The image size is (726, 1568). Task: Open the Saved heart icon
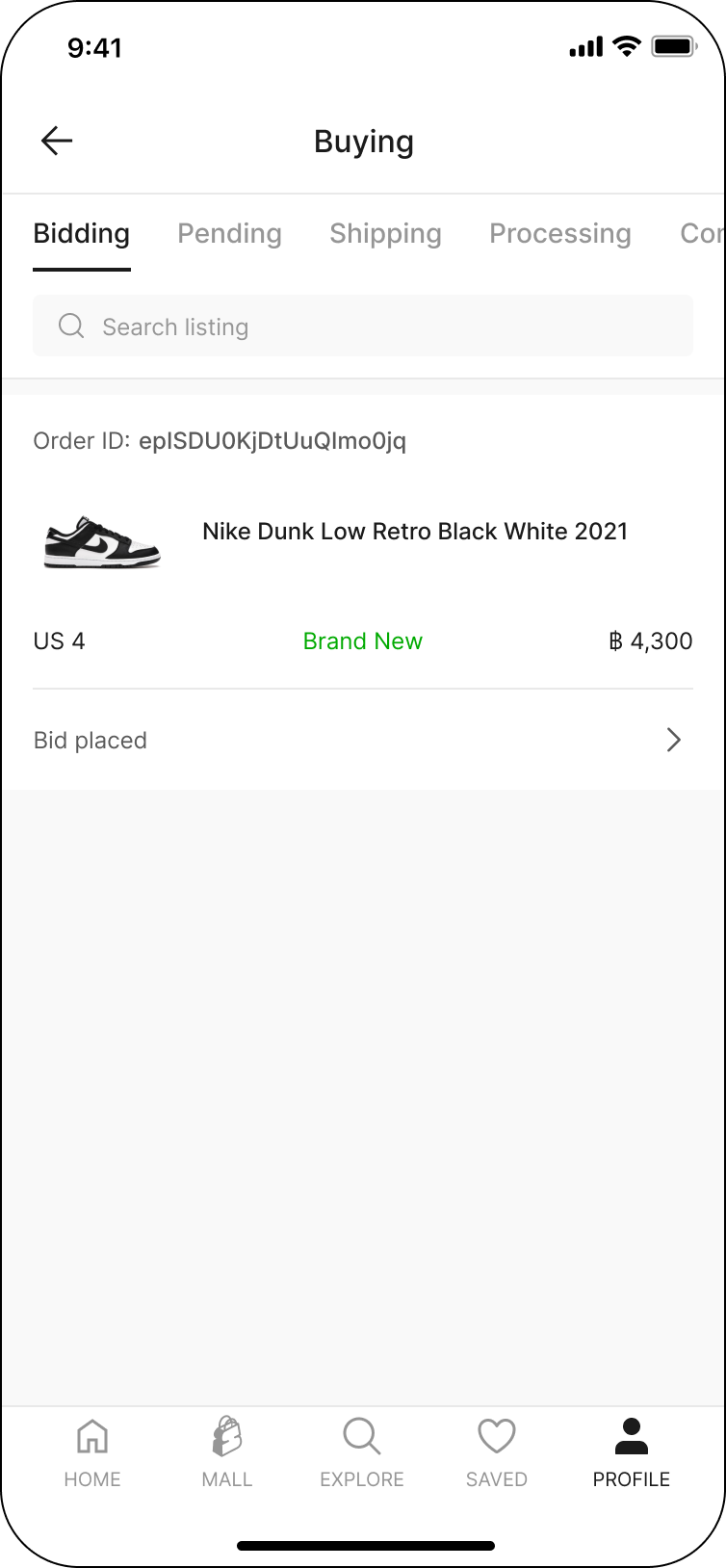tap(497, 1437)
